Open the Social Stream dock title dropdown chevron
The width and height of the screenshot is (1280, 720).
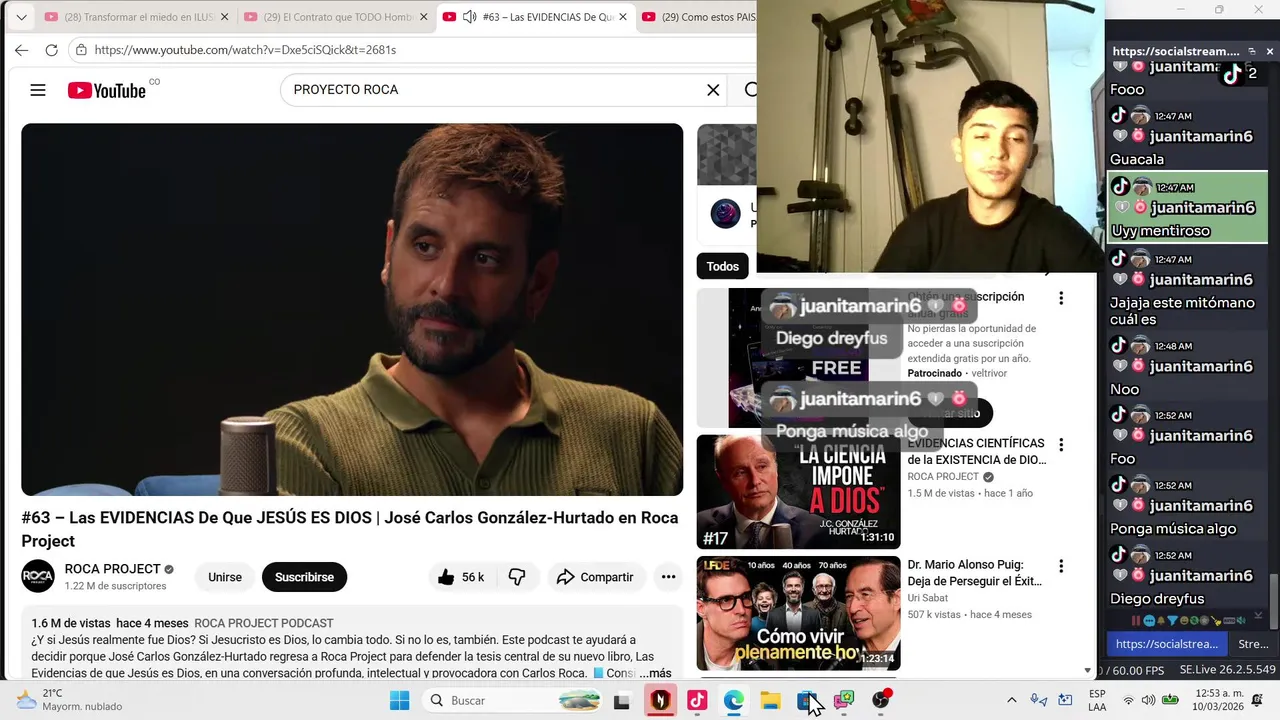(1251, 51)
